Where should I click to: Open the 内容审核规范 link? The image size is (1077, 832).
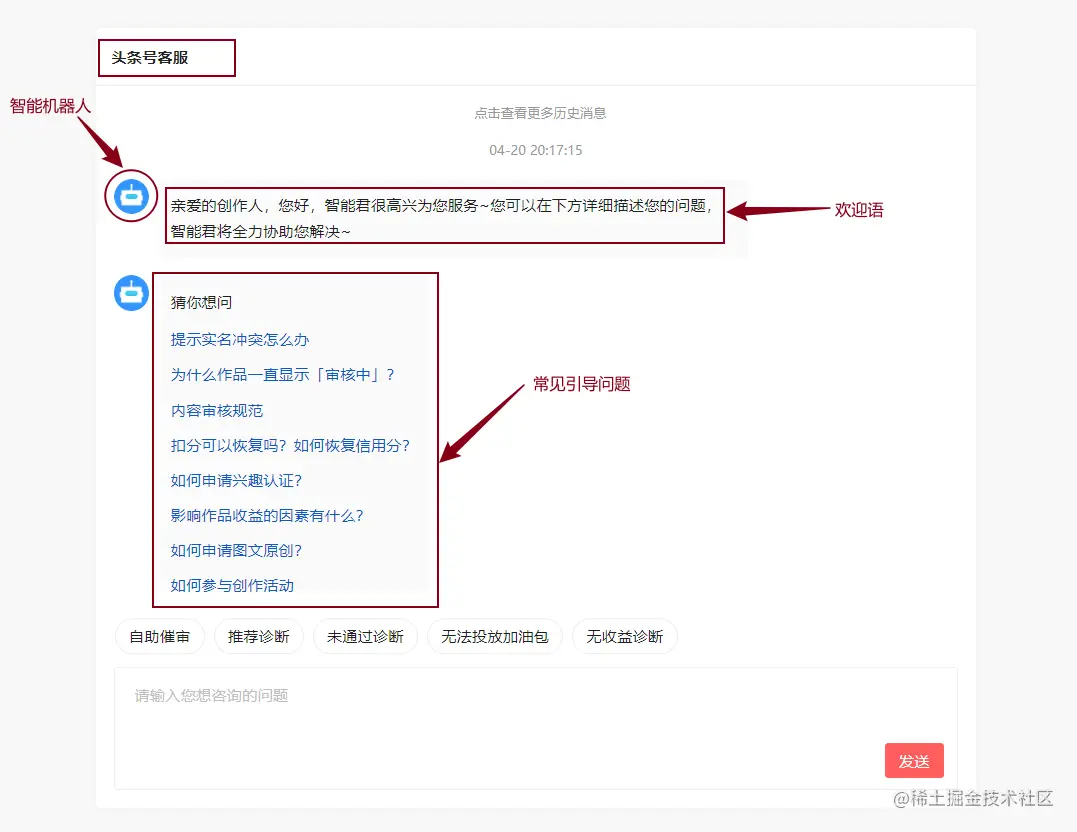pyautogui.click(x=217, y=411)
